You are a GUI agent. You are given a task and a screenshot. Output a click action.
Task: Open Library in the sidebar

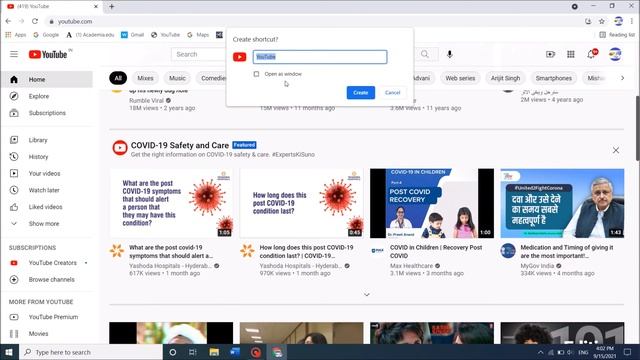click(x=47, y=140)
